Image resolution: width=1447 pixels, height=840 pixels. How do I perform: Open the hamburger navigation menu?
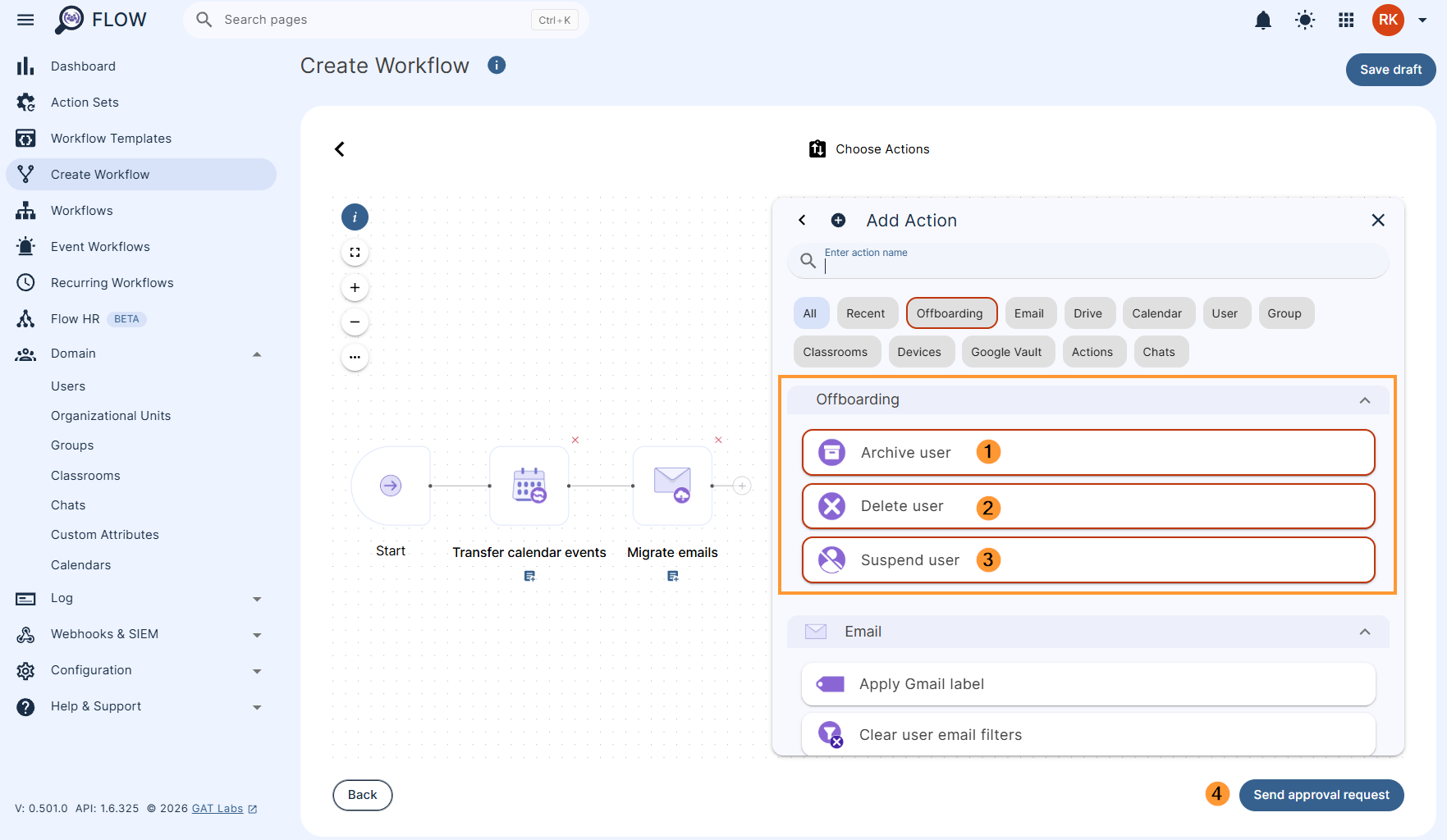pos(25,20)
